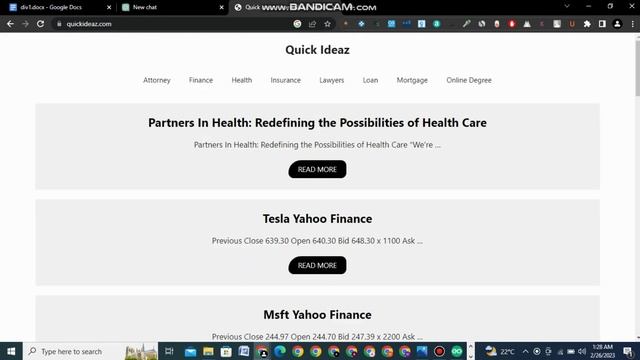Open the Extensions puzzle piece menu
The height and width of the screenshot is (360, 640).
pos(587,24)
